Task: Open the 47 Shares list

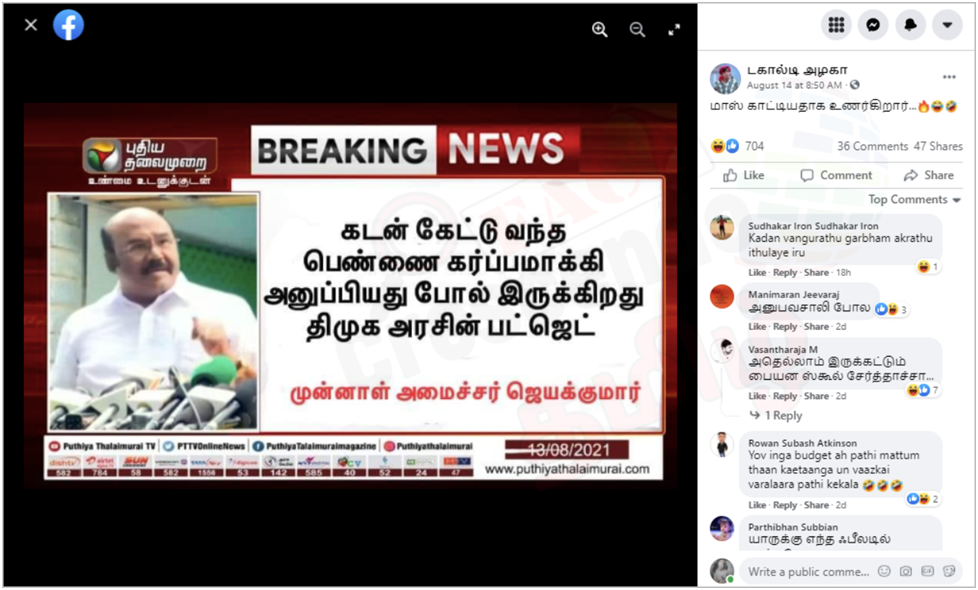Action: coord(938,146)
